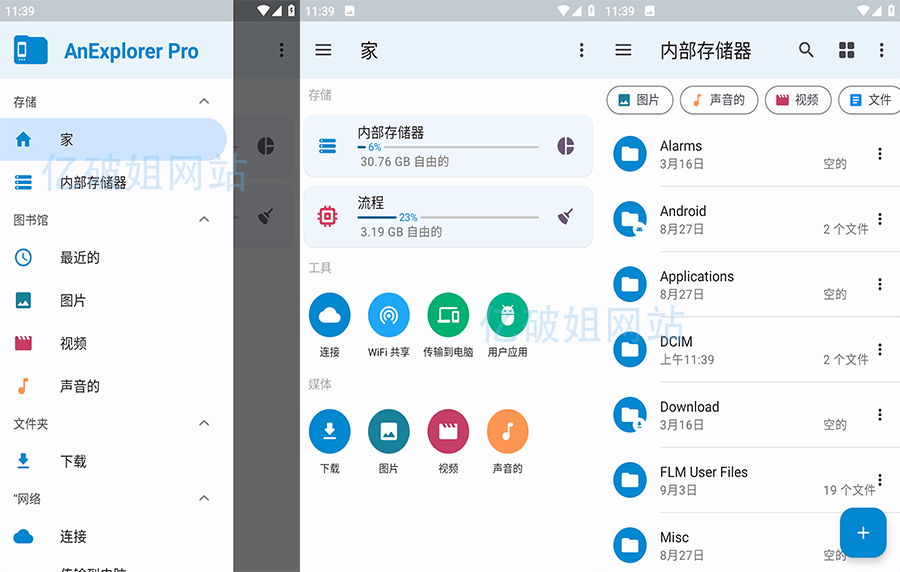
Task: Open options for Applications folder
Action: coord(880,285)
